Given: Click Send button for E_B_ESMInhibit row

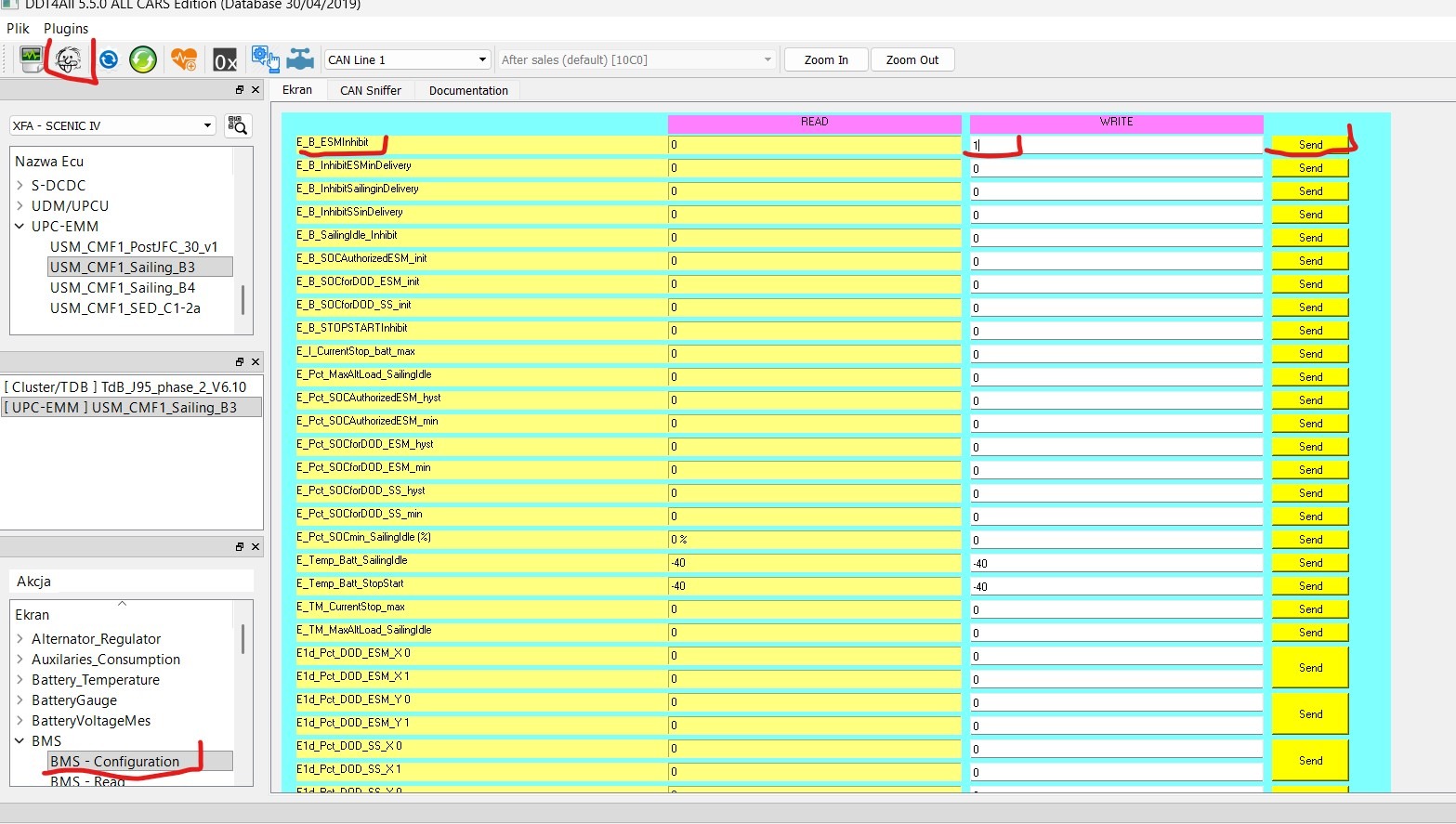Looking at the screenshot, I should tap(1310, 145).
